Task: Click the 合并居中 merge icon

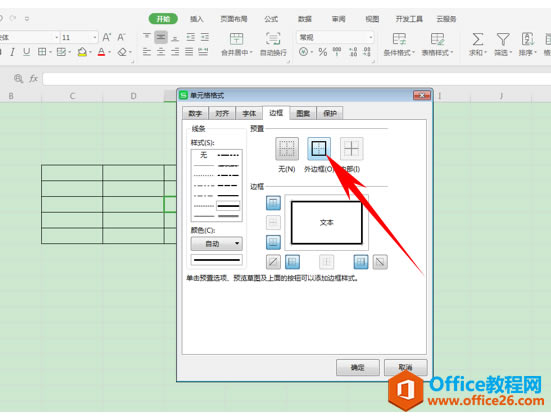Action: pyautogui.click(x=236, y=39)
